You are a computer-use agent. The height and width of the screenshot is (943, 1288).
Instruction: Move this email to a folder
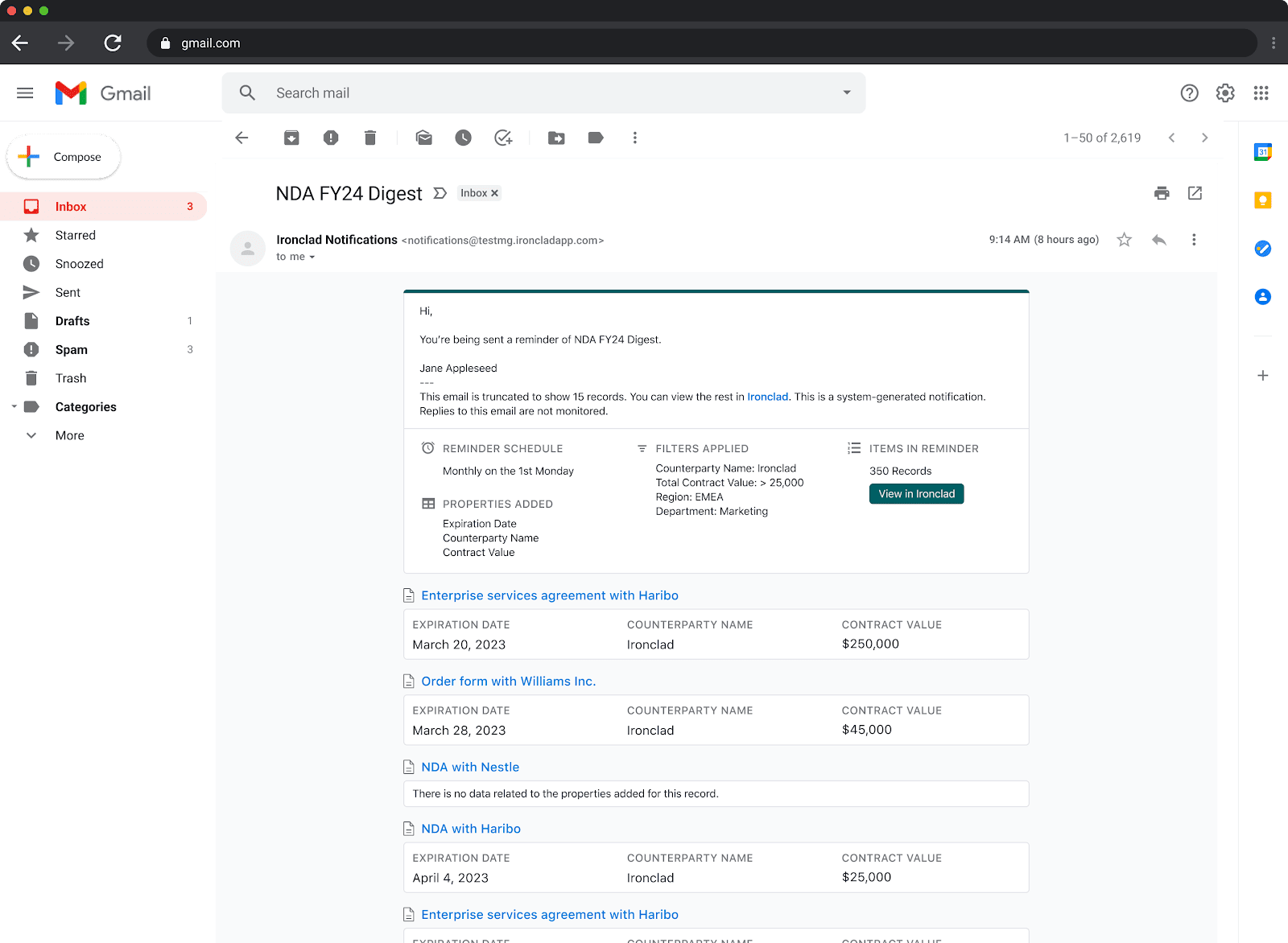coord(556,138)
